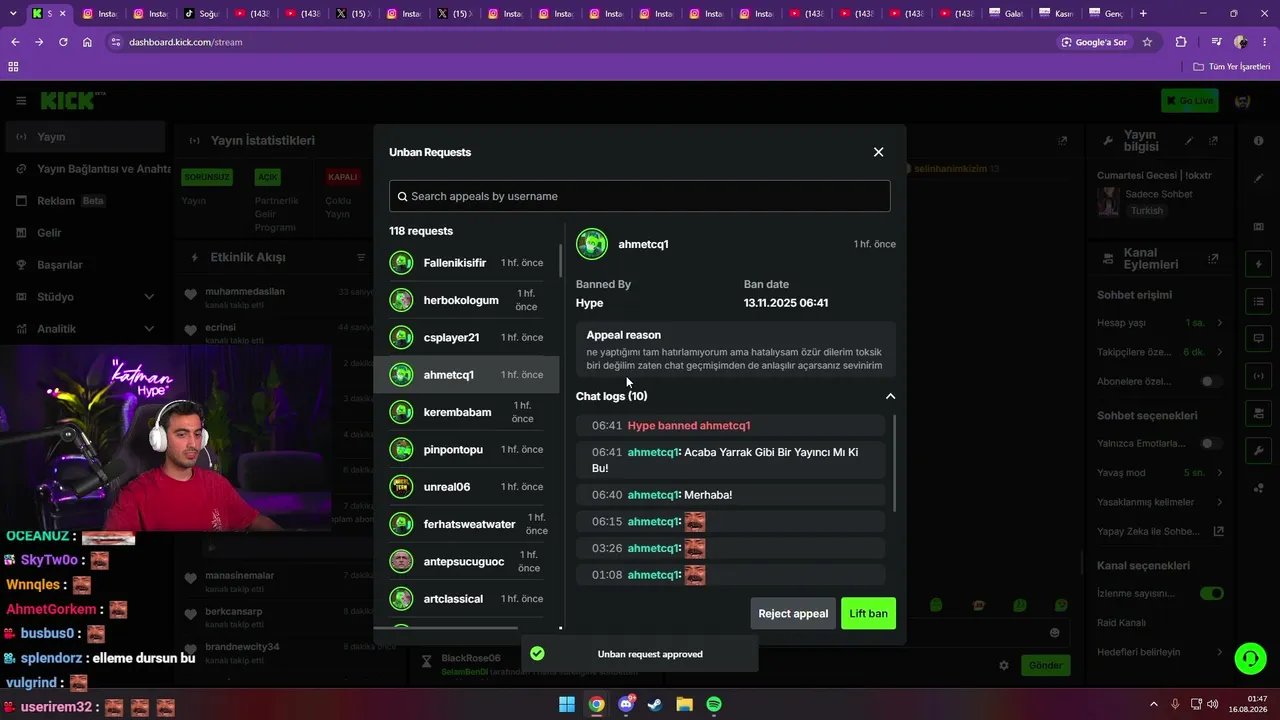Toggle Yalnızca Emotlarla switch
This screenshot has width=1280, height=720.
tap(1211, 443)
